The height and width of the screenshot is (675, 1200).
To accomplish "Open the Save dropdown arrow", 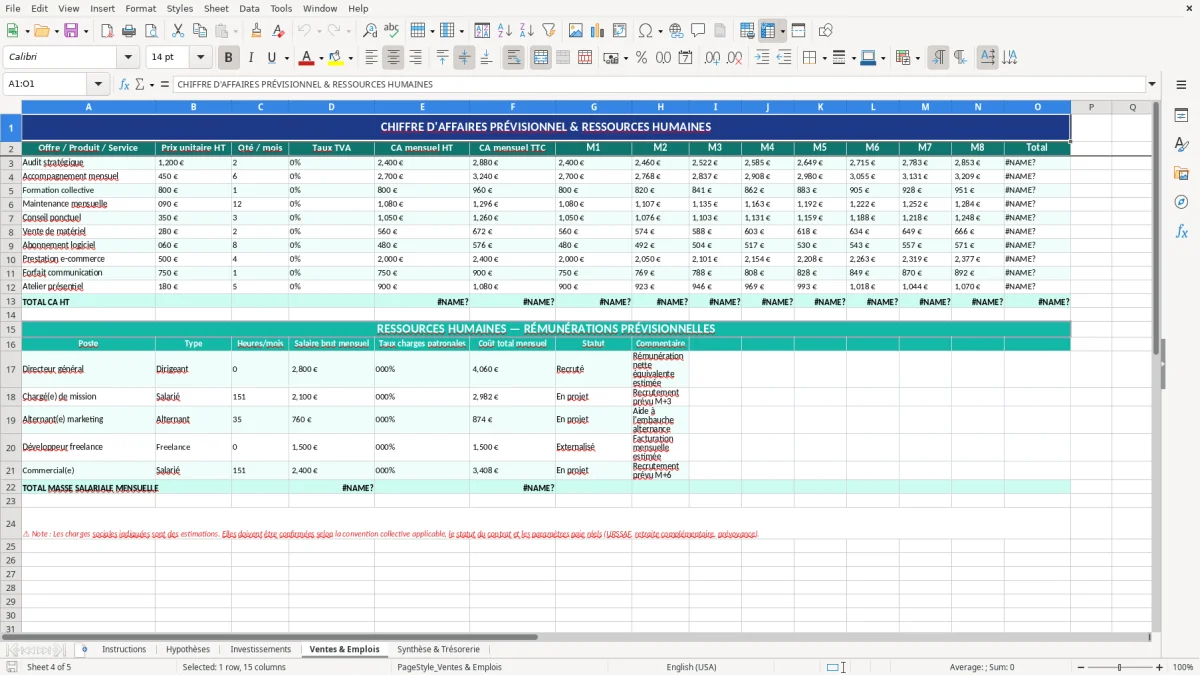I will coord(85,31).
